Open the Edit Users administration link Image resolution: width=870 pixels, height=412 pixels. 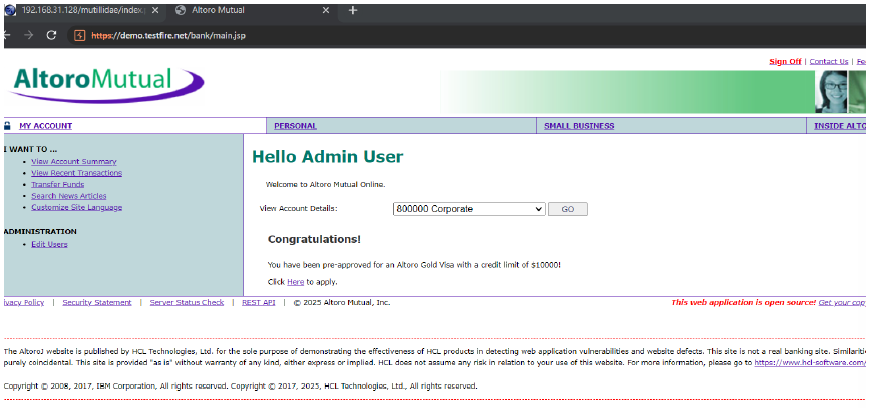49,245
